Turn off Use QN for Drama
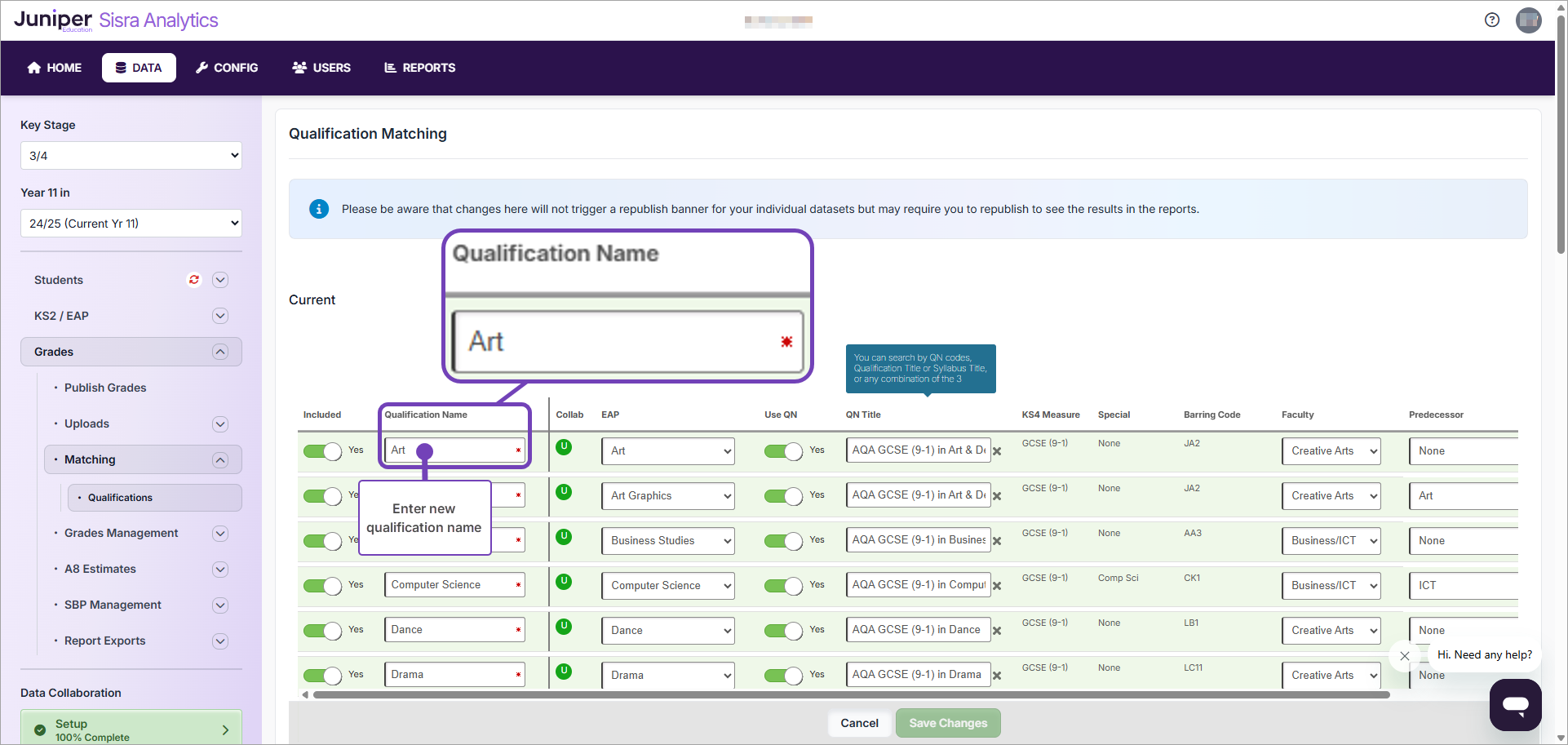Screen dimensions: 1568x745 point(786,676)
